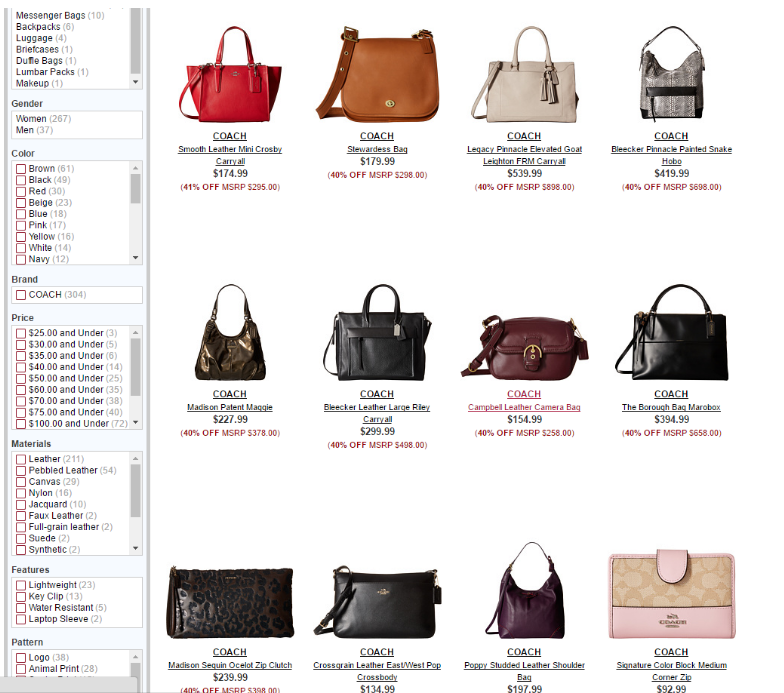Viewport: 784px width, 693px height.
Task: Tick $25.00 and Under price checkbox
Action: click(x=20, y=333)
